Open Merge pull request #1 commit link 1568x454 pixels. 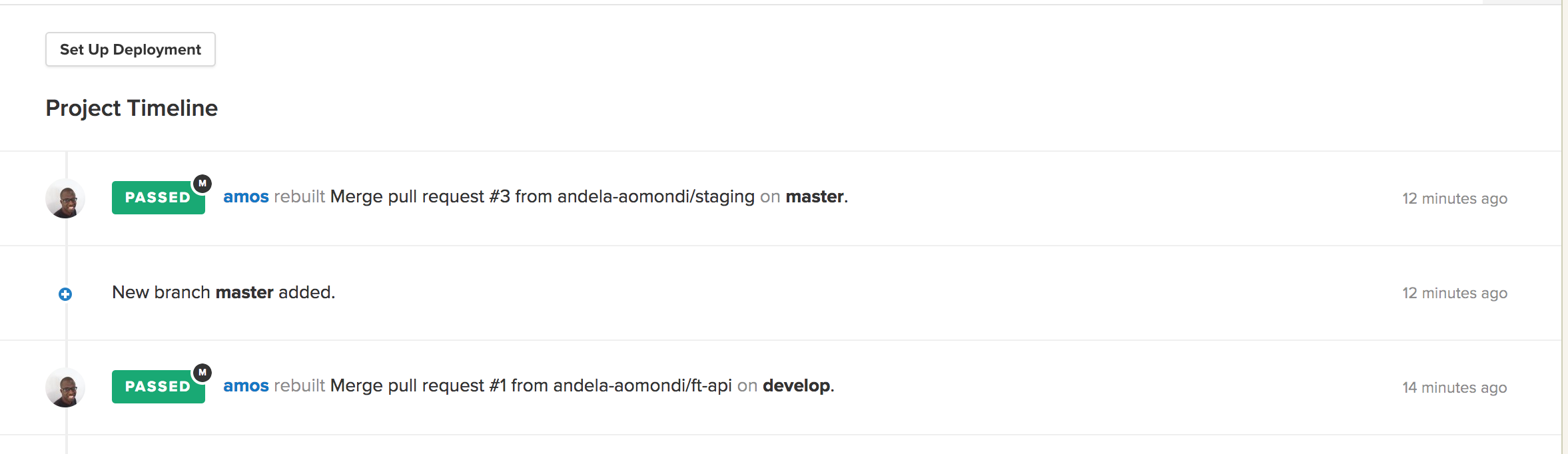click(531, 386)
